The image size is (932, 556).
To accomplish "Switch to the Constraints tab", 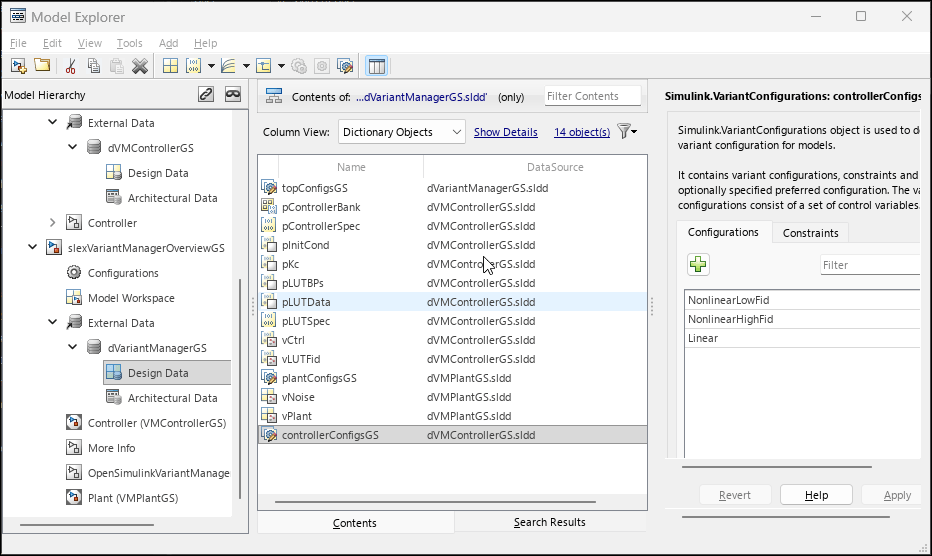I will 810,233.
